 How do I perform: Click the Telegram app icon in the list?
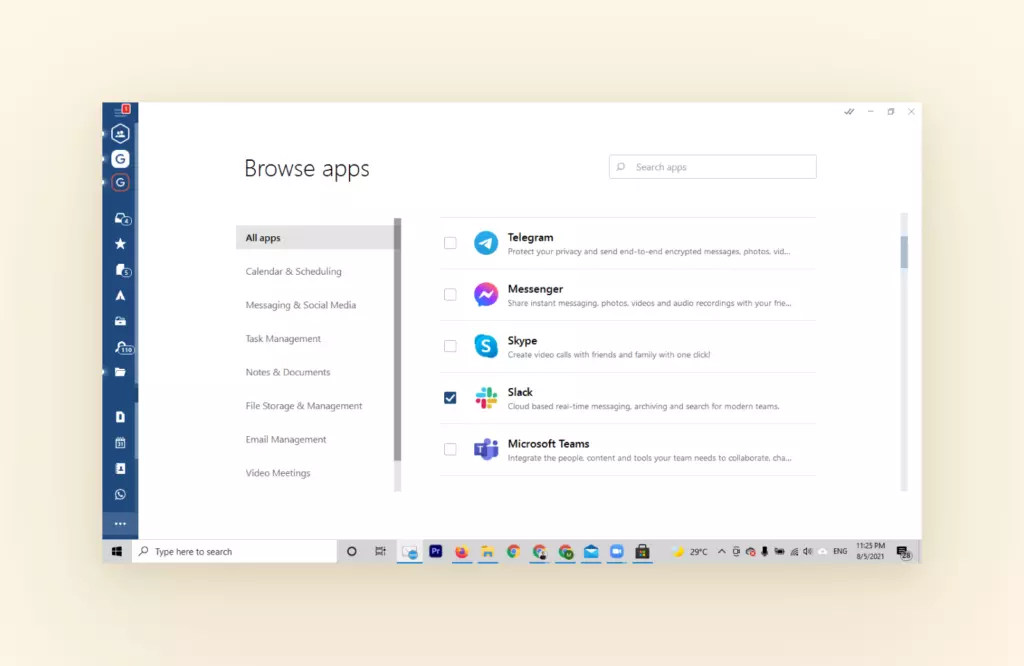(x=486, y=242)
